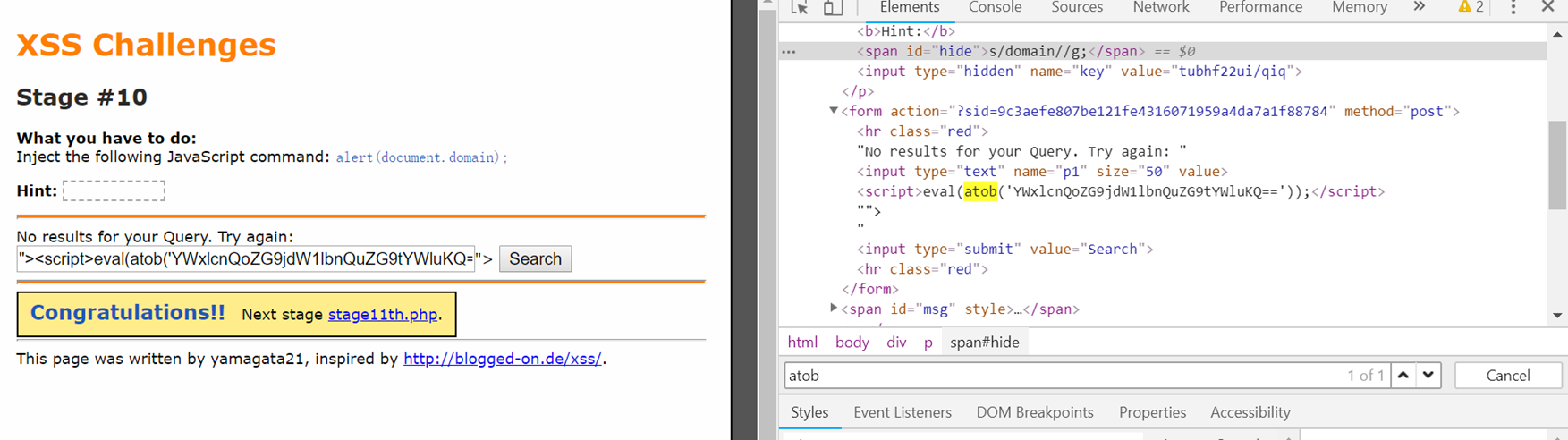Screen dimensions: 1568x440
Task: Click the XSS Challenges heading
Action: [146, 45]
